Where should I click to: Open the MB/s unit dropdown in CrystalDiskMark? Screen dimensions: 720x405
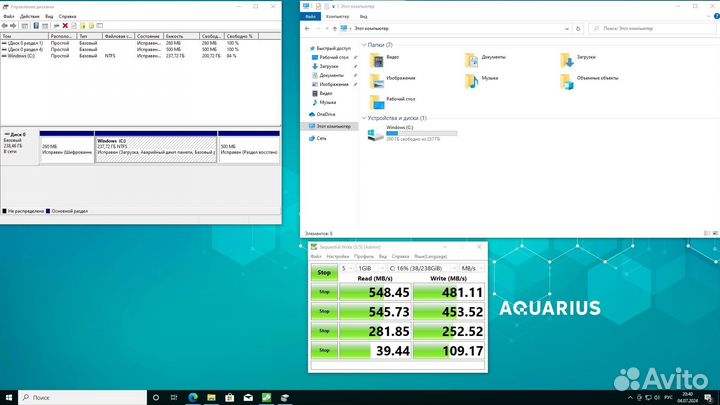point(472,268)
